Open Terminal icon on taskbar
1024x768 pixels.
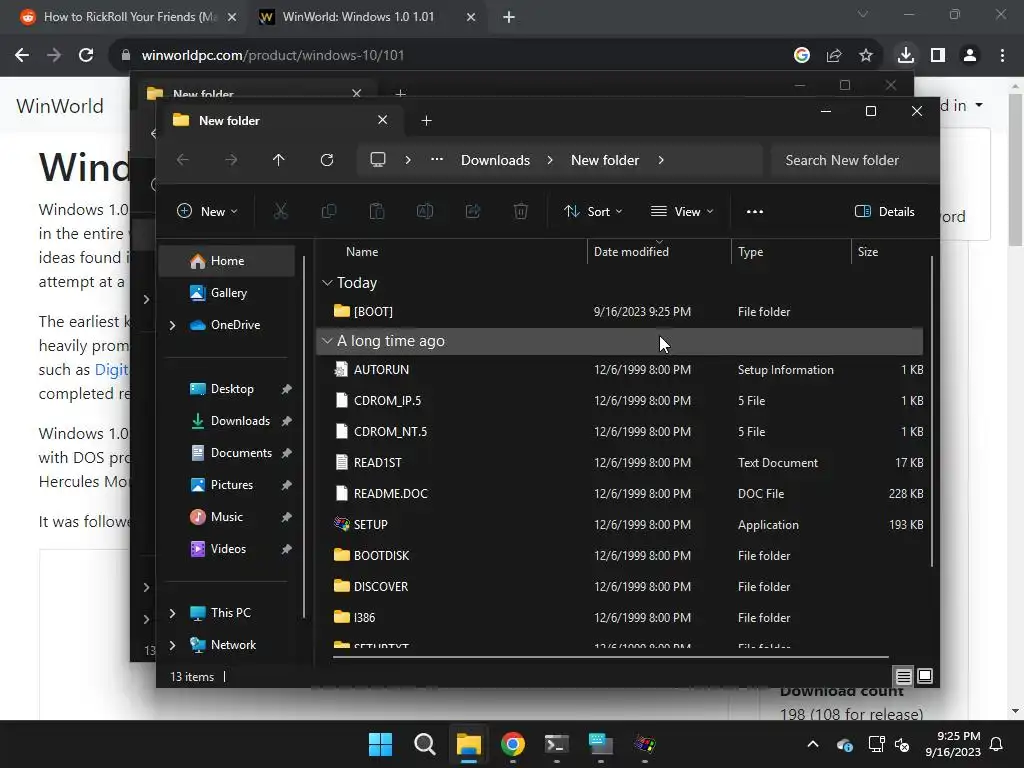556,744
